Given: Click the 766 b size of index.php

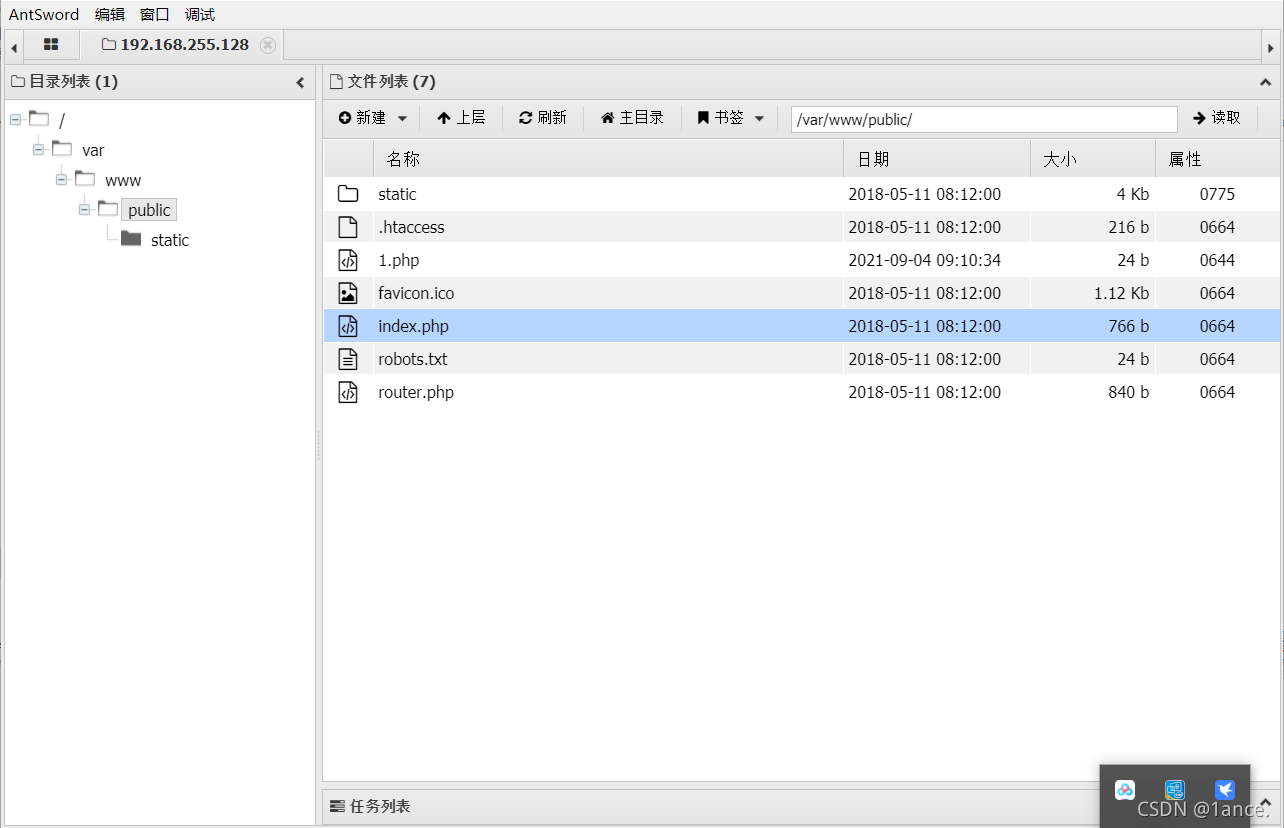Looking at the screenshot, I should [1128, 326].
